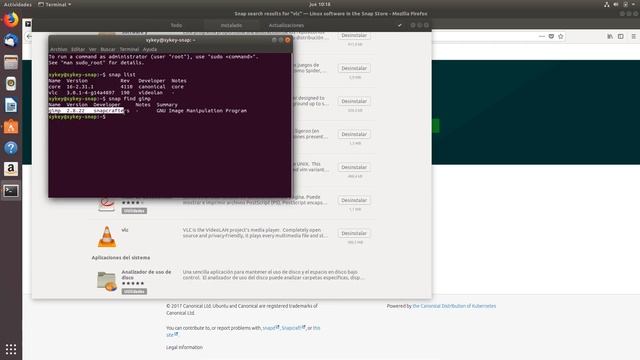Show the applications grid

pyautogui.click(x=11, y=349)
